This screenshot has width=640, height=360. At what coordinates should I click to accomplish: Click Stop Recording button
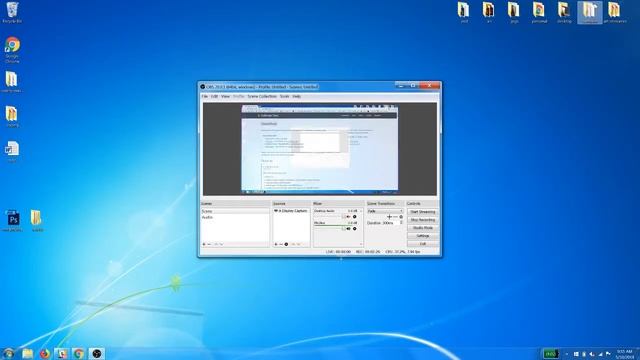point(423,220)
